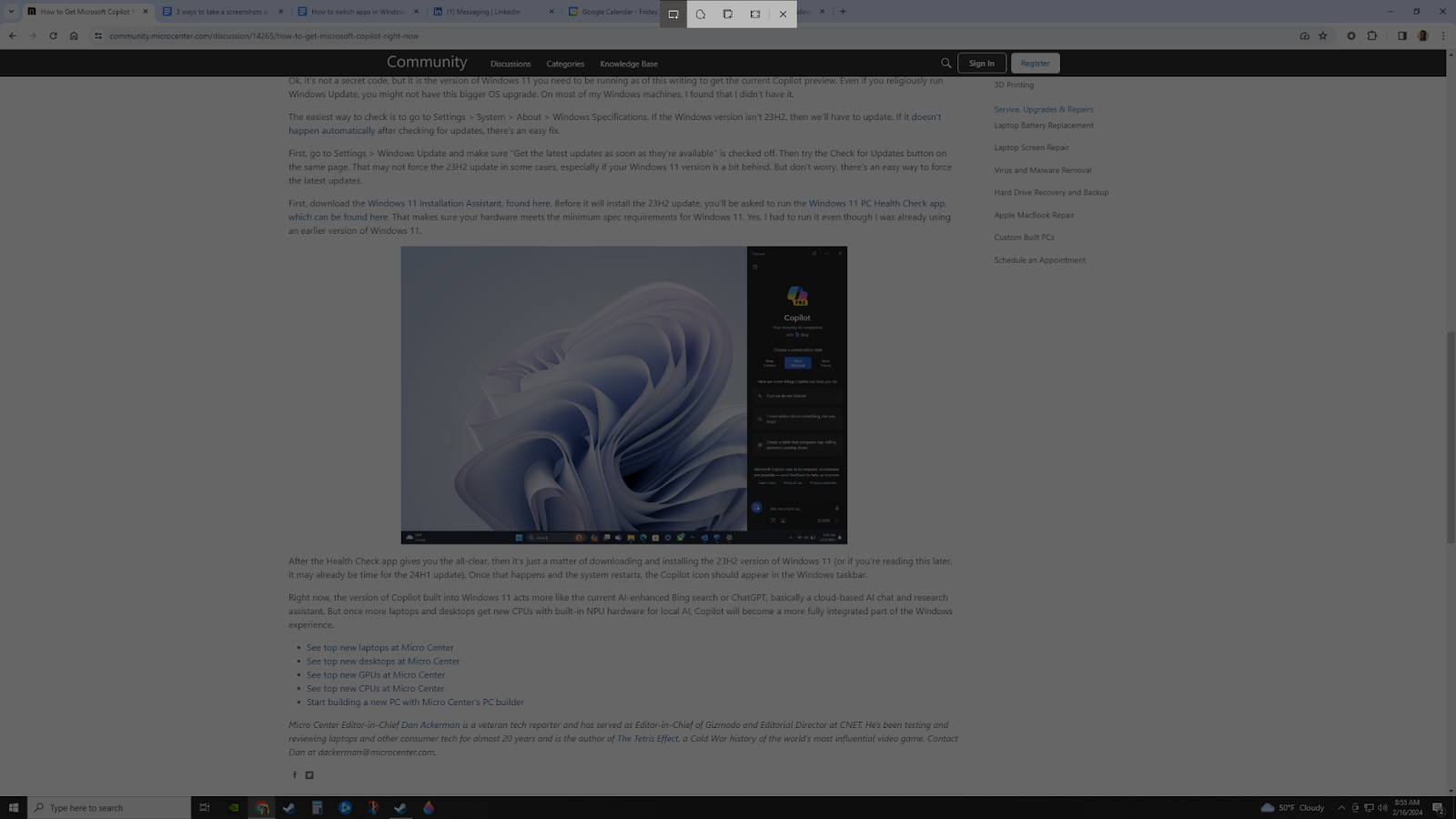Open the site search magnifier icon

(945, 64)
